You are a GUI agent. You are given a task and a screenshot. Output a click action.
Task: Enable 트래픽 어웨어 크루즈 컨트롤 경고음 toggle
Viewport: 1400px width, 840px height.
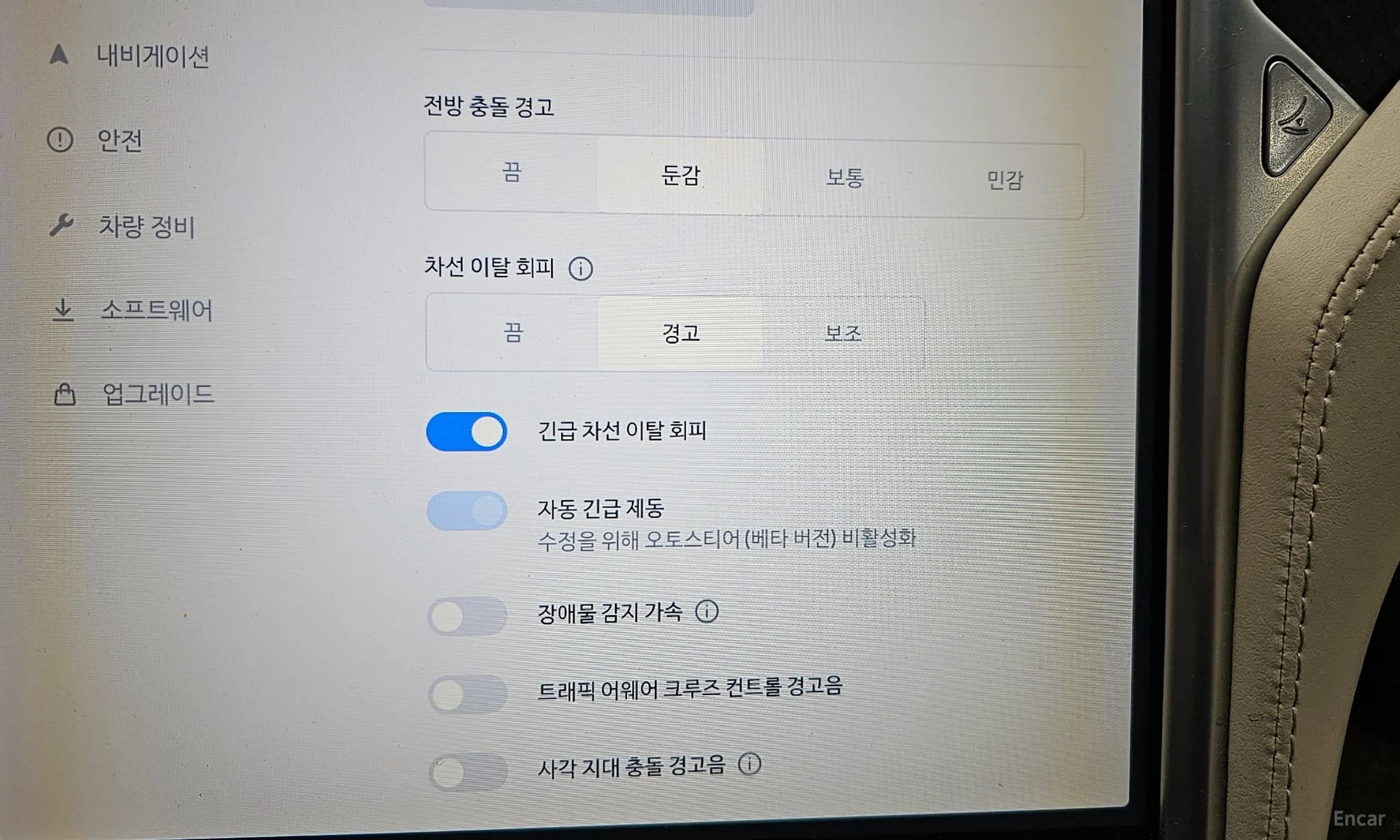(468, 694)
